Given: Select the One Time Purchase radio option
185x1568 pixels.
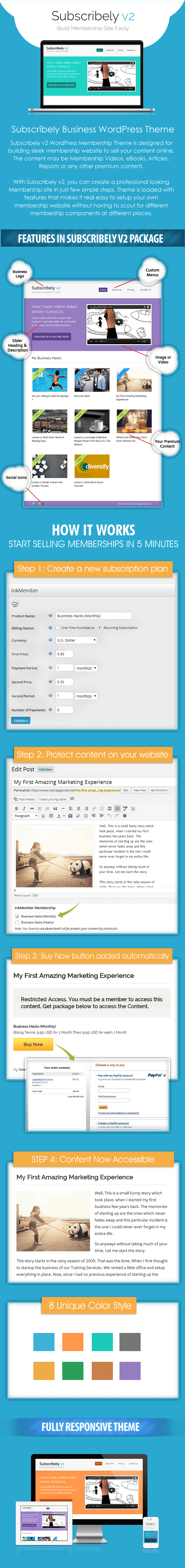Looking at the screenshot, I should click(58, 627).
